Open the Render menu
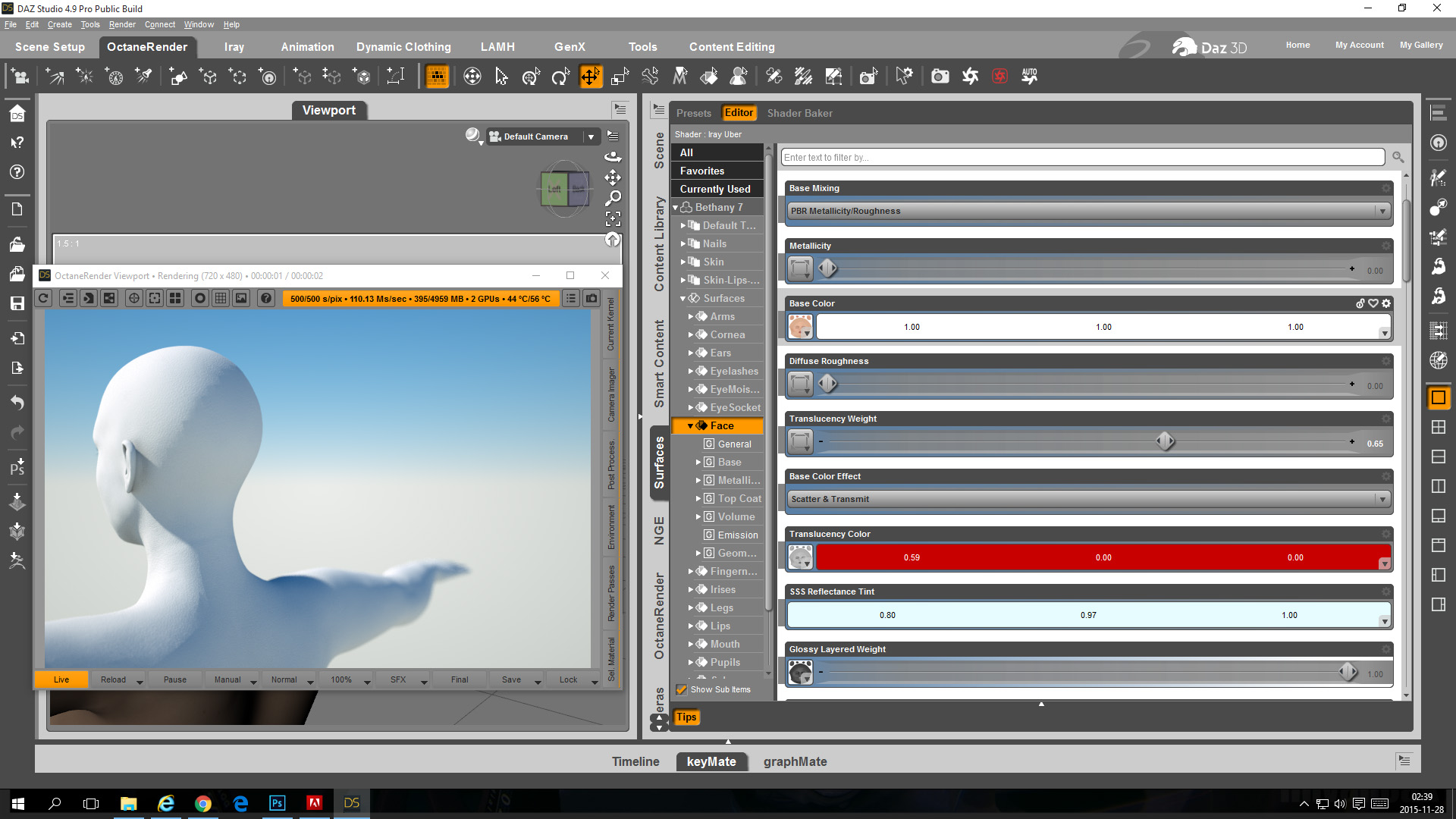The height and width of the screenshot is (819, 1456). [122, 24]
